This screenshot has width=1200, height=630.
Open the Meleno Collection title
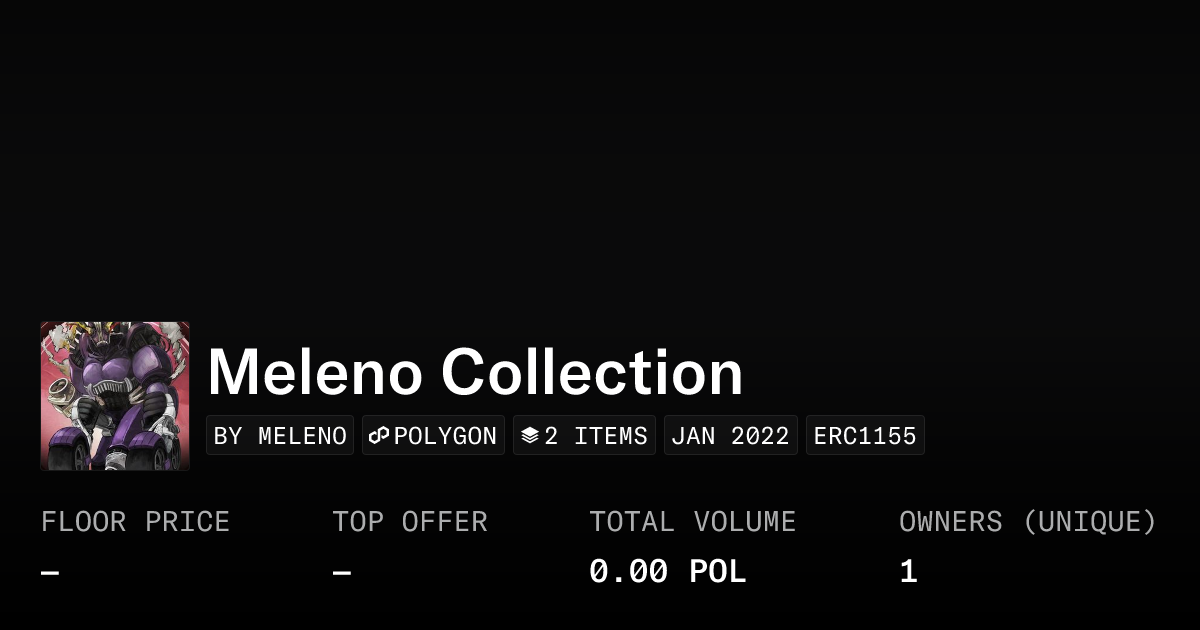475,372
